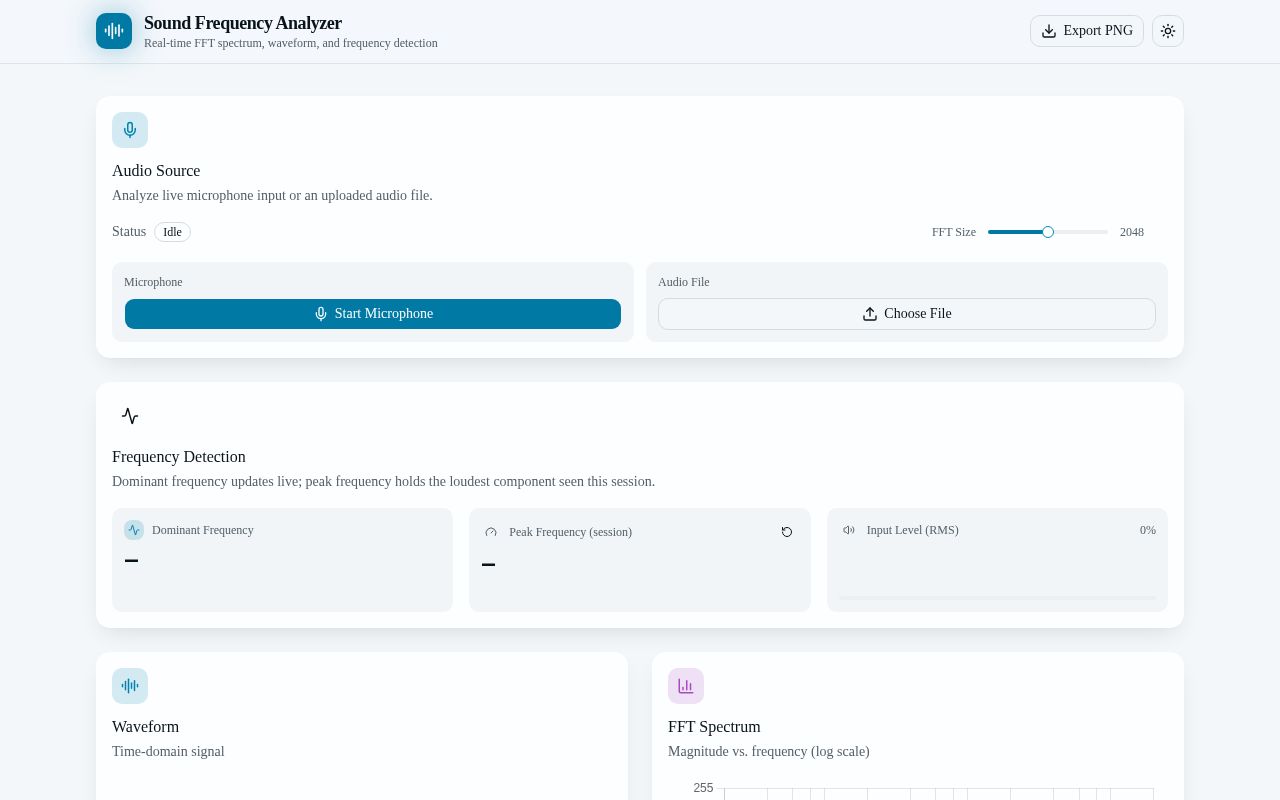Viewport: 1280px width, 800px height.
Task: Click 'Magnitude vs. frequency (log scale)' text
Action: pyautogui.click(x=769, y=752)
